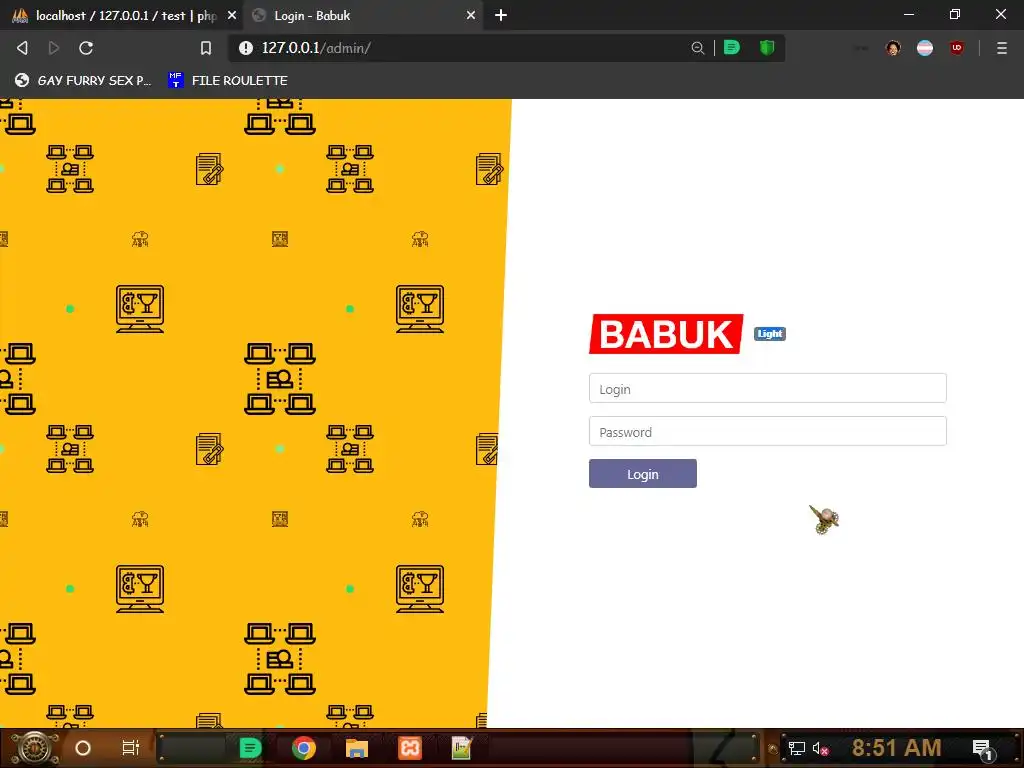
Task: Close the browser window
Action: click(1000, 14)
